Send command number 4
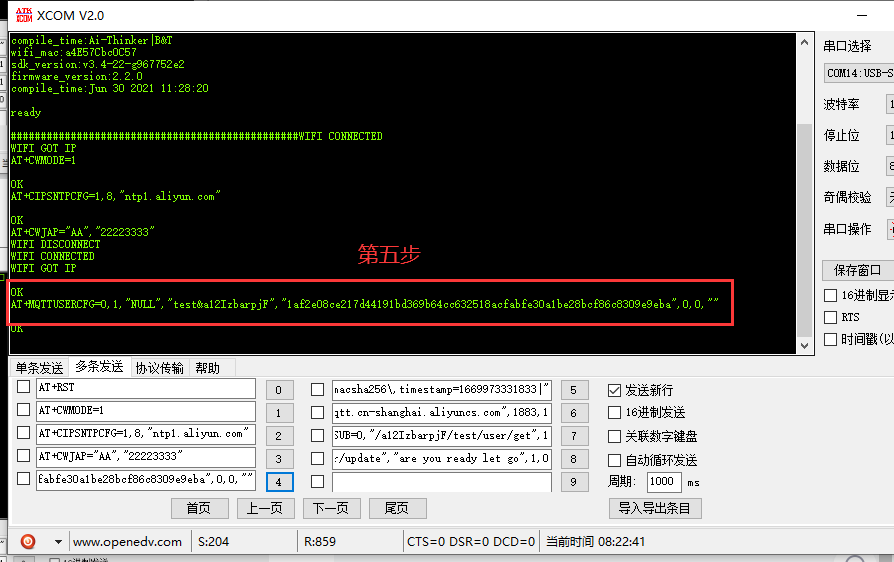 coord(279,482)
